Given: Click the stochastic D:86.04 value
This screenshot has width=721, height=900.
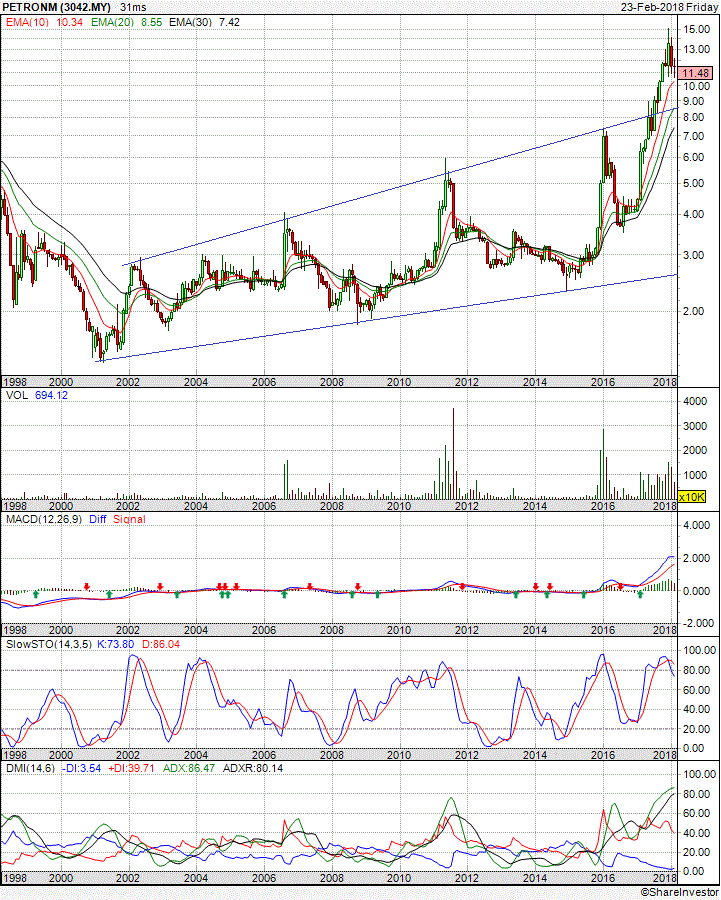Looking at the screenshot, I should click(x=161, y=644).
